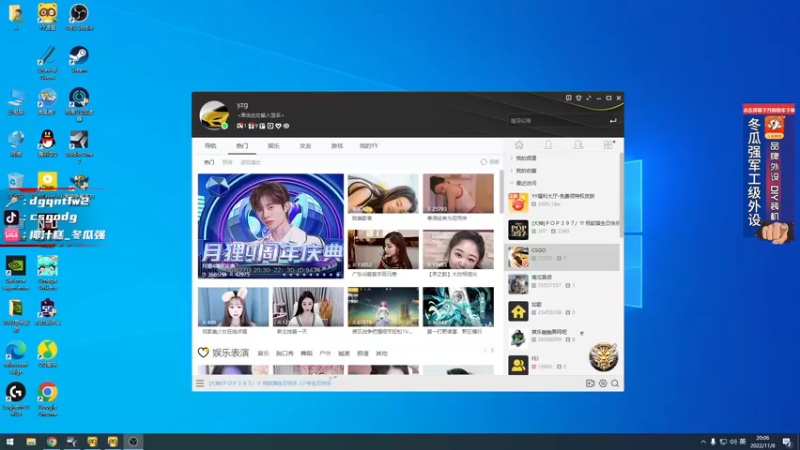This screenshot has height=450, width=800.
Task: Switch to the 导航 tab
Action: [211, 146]
